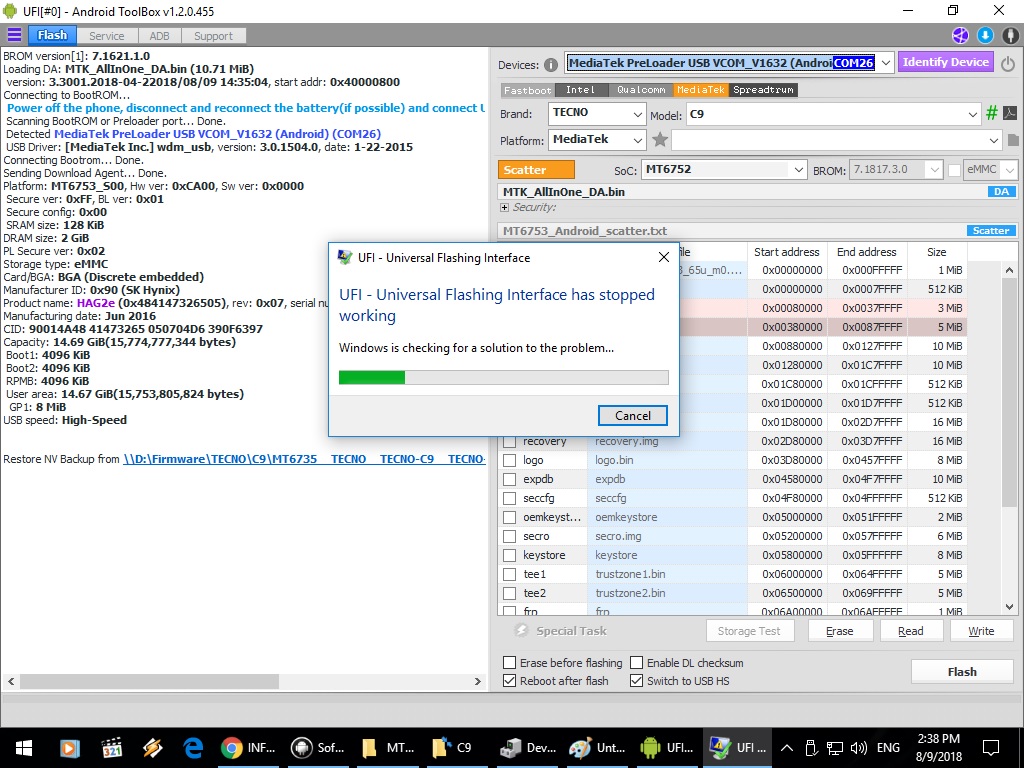Toggle the expdb partition checkbox

click(509, 479)
